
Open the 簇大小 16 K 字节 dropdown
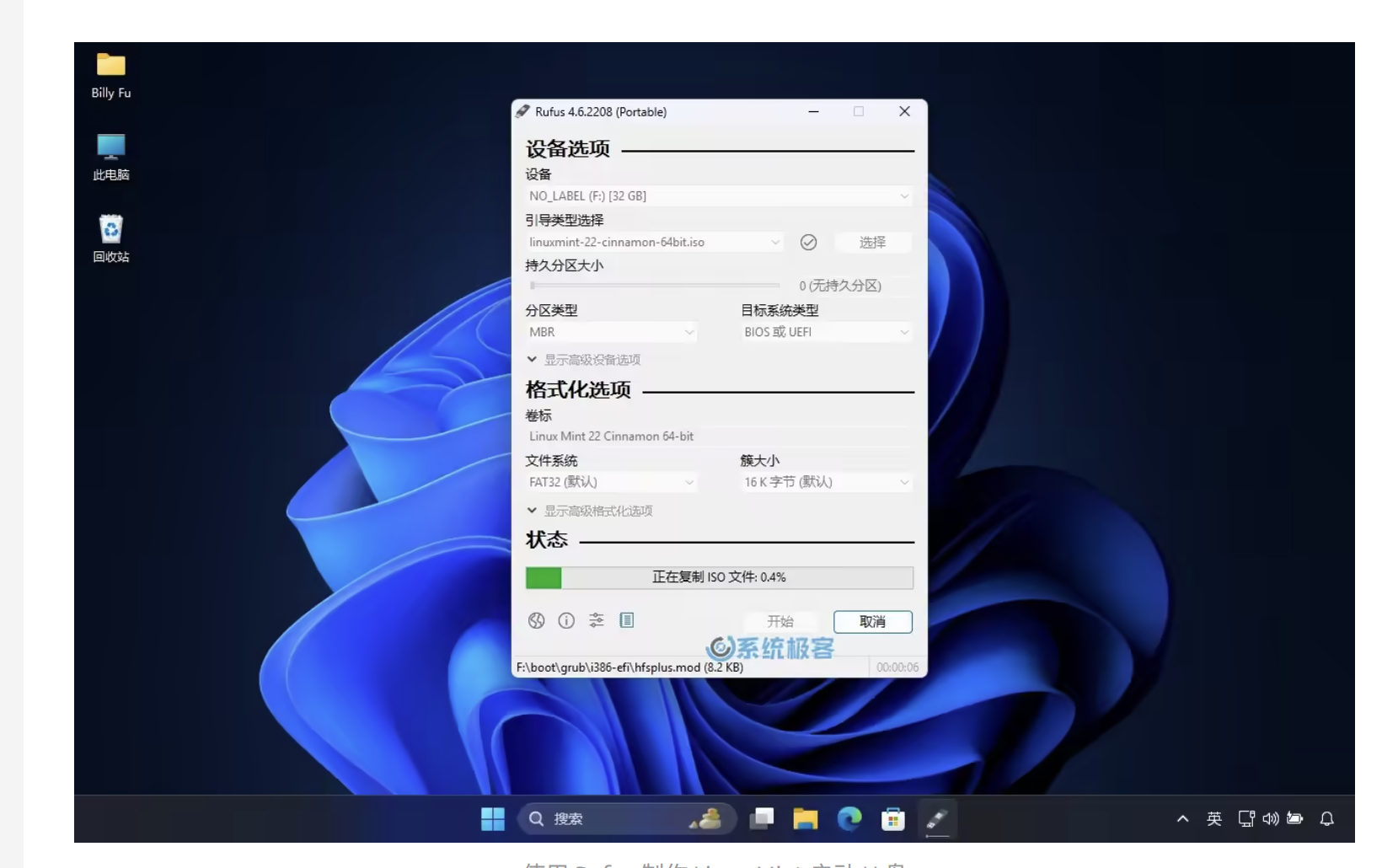[x=826, y=482]
